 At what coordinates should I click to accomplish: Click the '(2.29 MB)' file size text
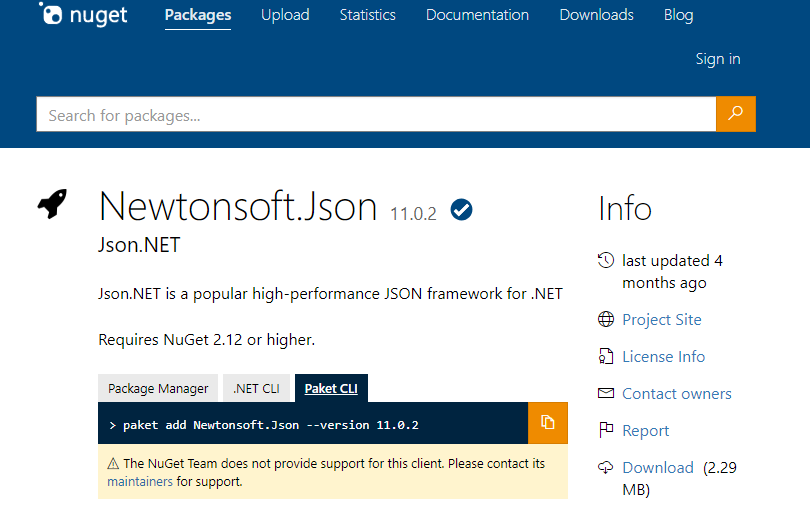tap(679, 479)
